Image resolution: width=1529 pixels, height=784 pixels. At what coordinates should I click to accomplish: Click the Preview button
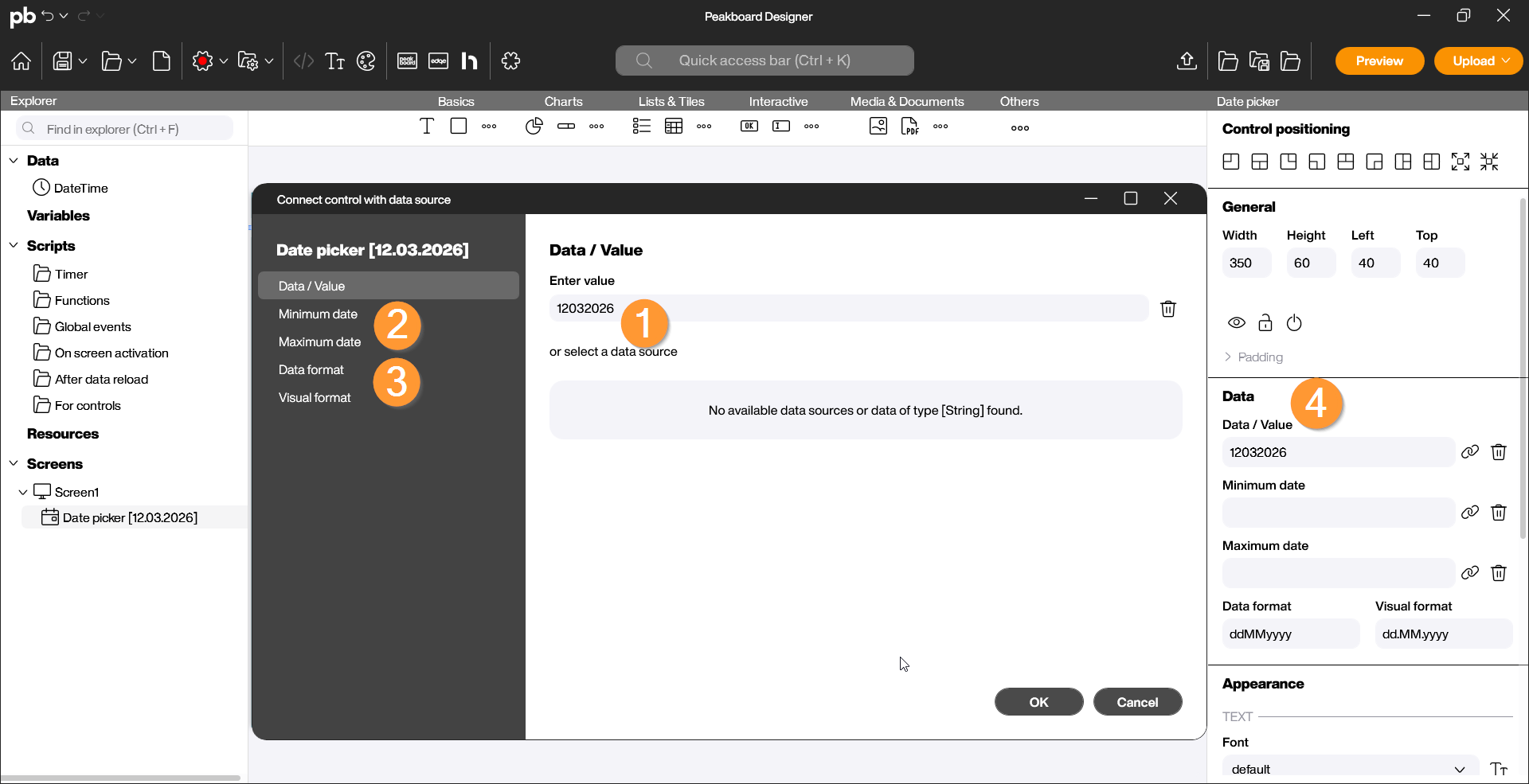pos(1379,61)
